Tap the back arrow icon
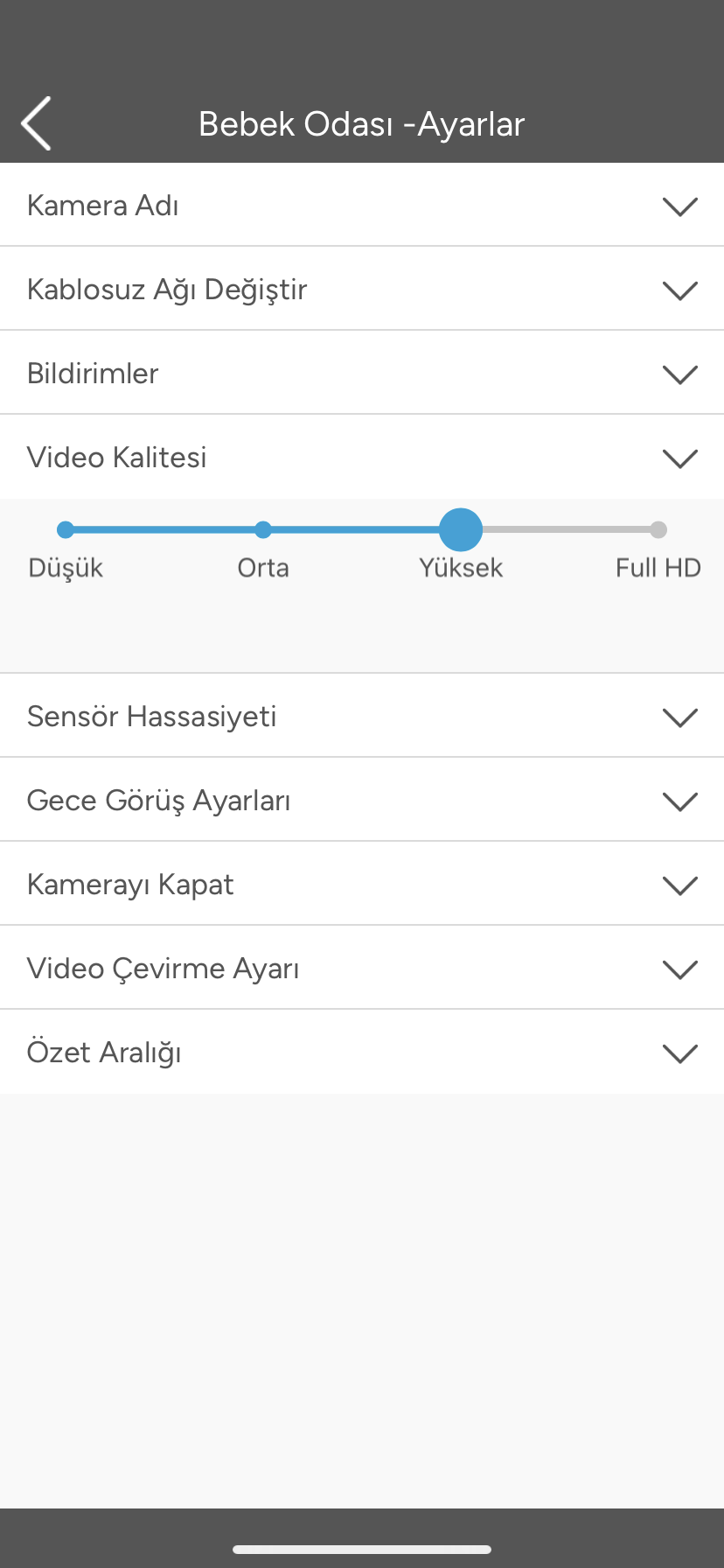The image size is (724, 1568). tap(37, 123)
